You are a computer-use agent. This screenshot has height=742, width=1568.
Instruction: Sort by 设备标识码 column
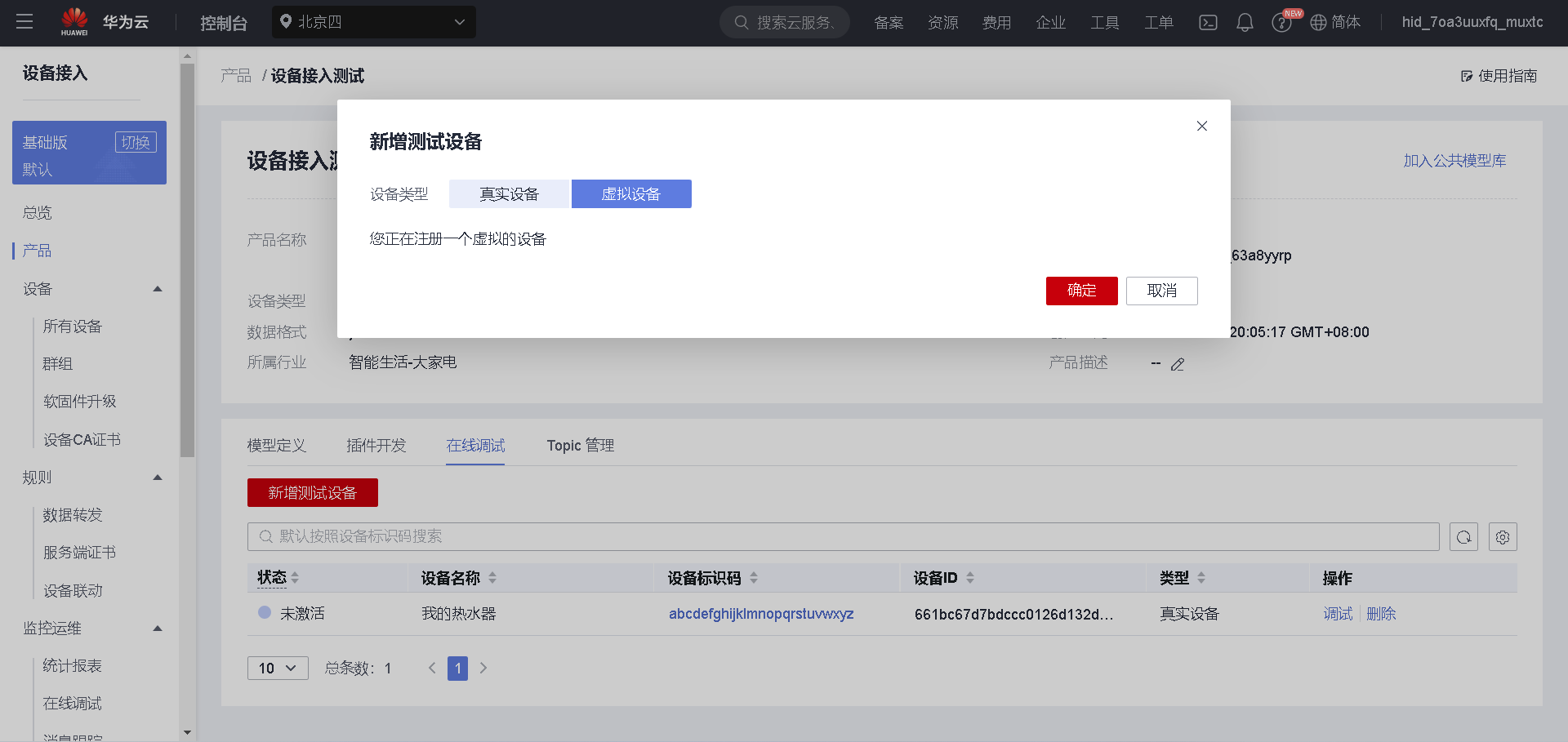coord(754,578)
